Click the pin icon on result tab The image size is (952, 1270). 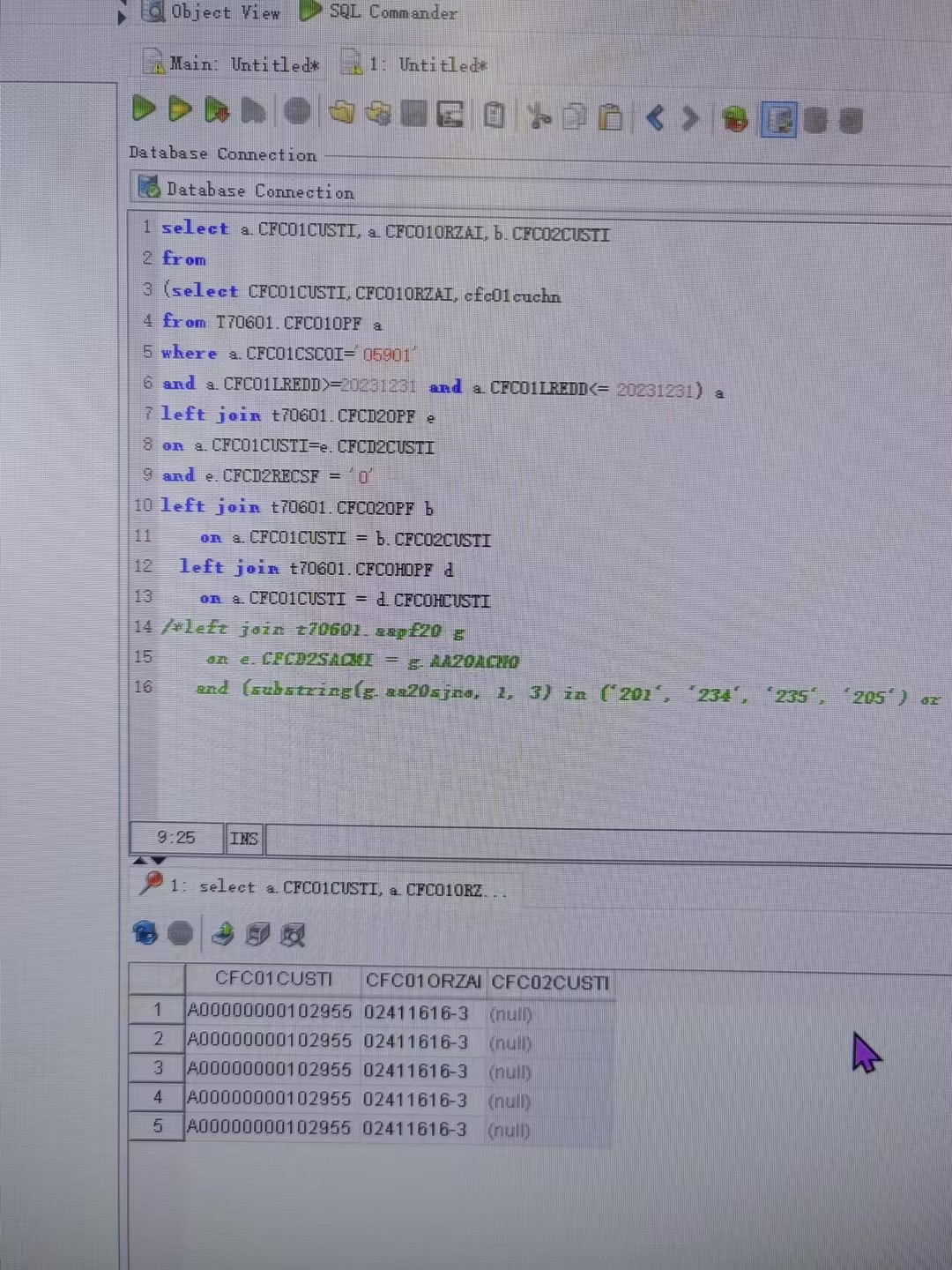tap(152, 883)
